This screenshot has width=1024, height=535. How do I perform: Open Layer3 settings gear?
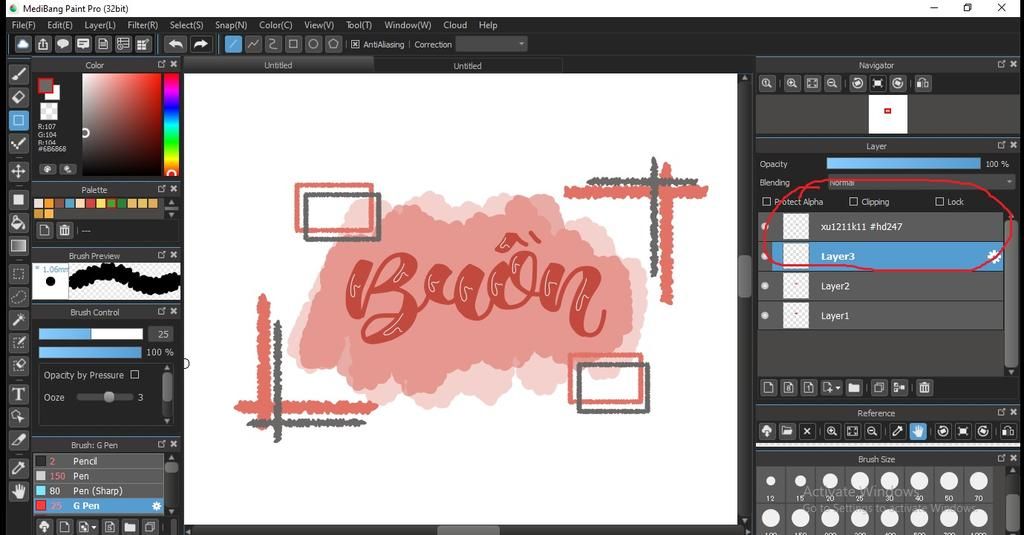tap(994, 256)
